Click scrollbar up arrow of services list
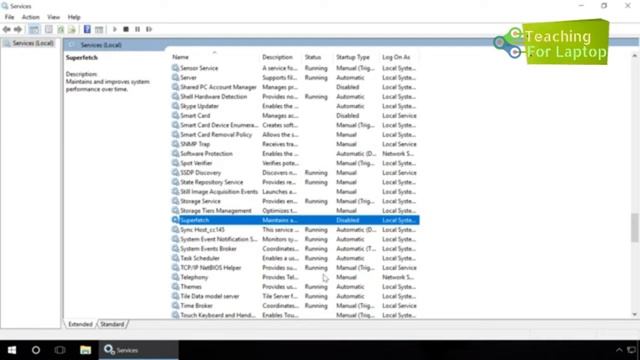Image resolution: width=640 pixels, height=360 pixels. (x=634, y=56)
